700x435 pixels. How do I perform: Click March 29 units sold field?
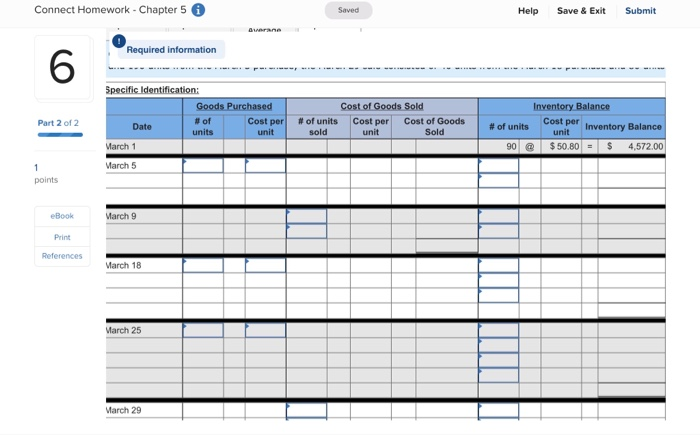coord(306,411)
